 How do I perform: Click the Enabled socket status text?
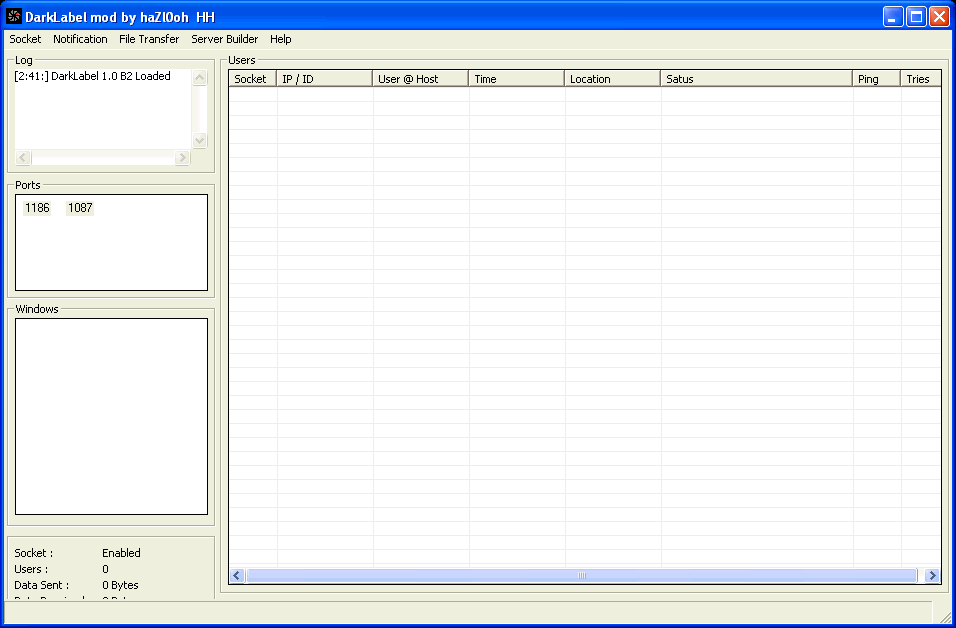(x=122, y=552)
